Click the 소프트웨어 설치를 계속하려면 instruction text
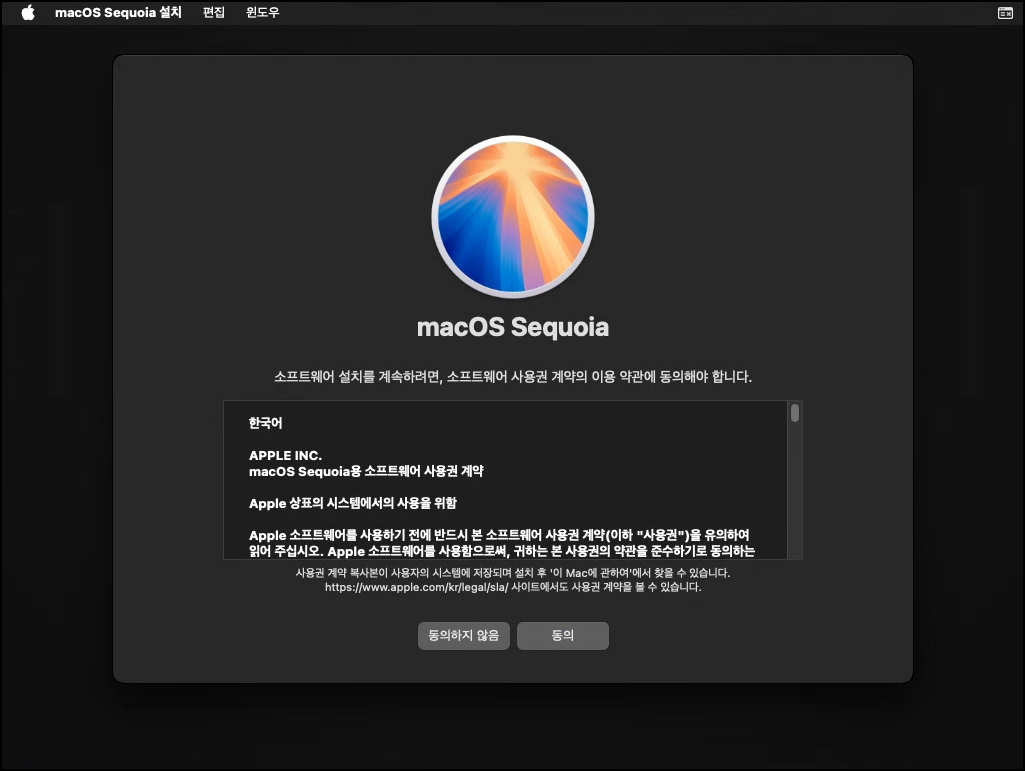1025x771 pixels. 512,377
